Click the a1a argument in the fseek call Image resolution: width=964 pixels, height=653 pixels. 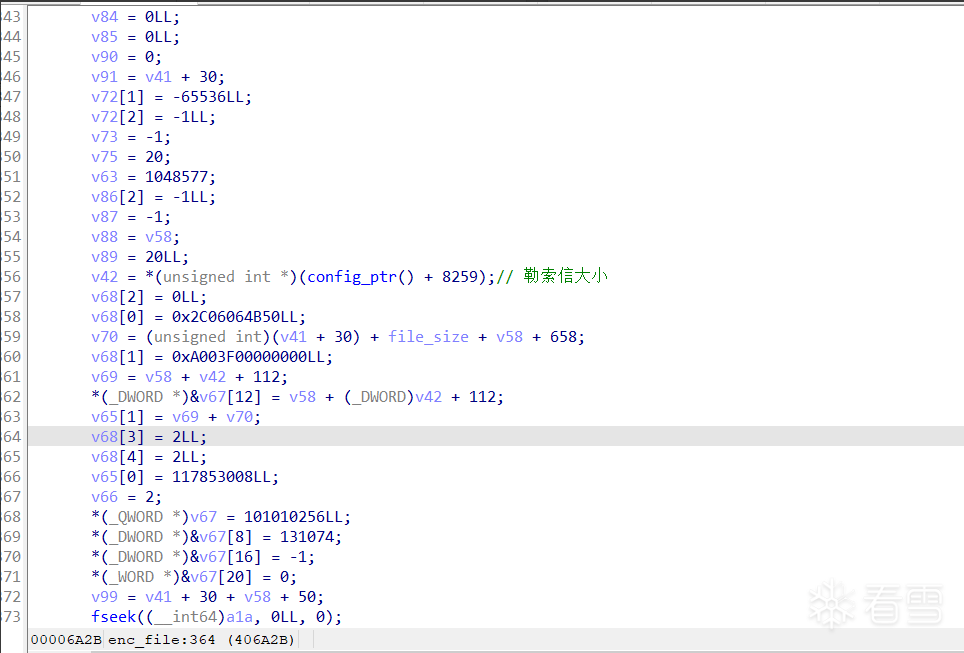pos(239,617)
